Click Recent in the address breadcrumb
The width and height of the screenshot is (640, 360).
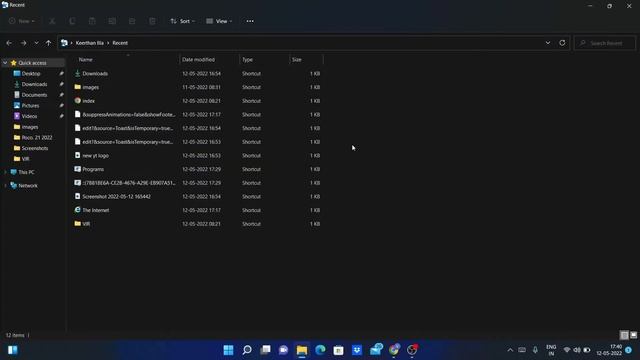[x=120, y=43]
